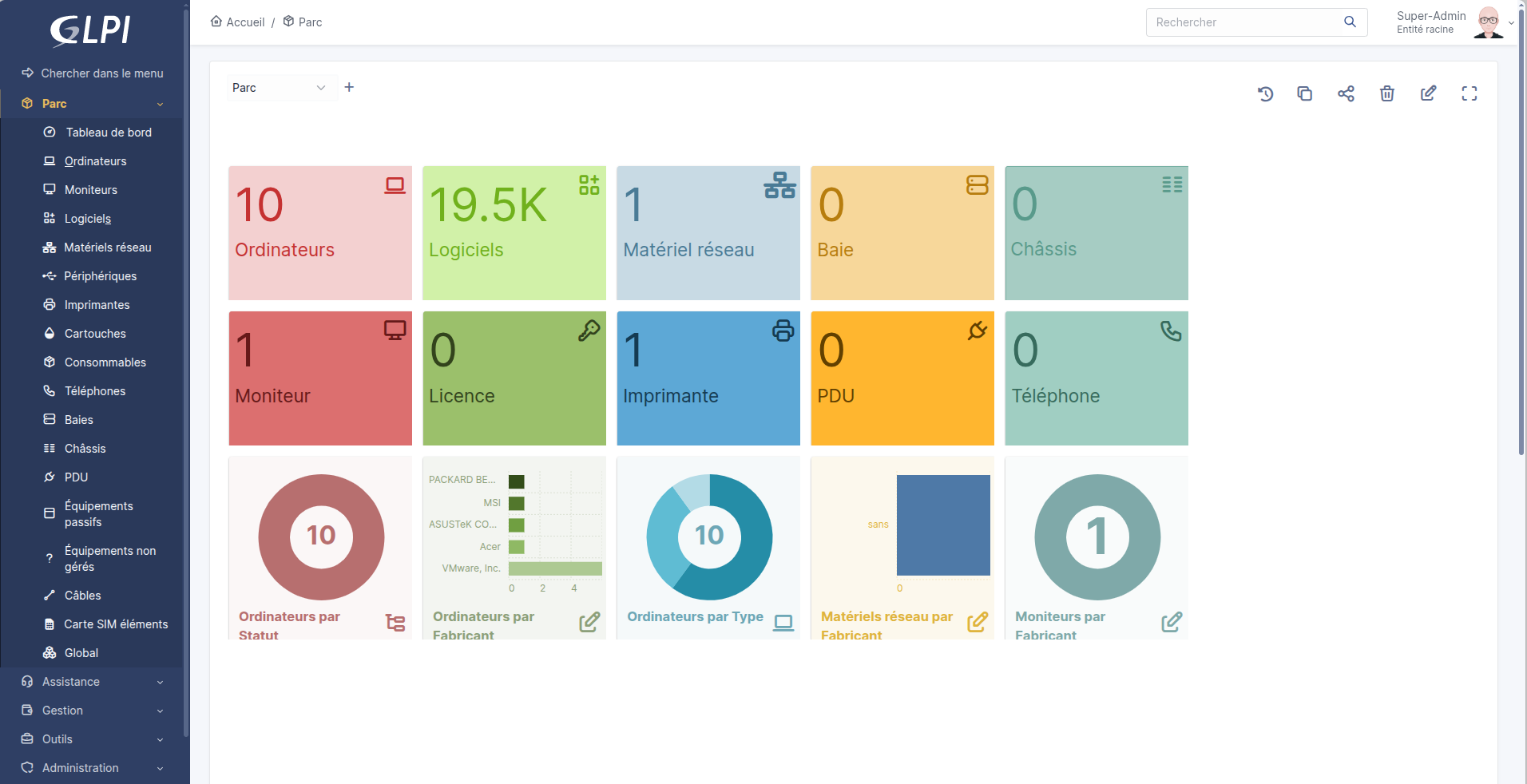Go to Accueil breadcrumb link

pos(238,22)
